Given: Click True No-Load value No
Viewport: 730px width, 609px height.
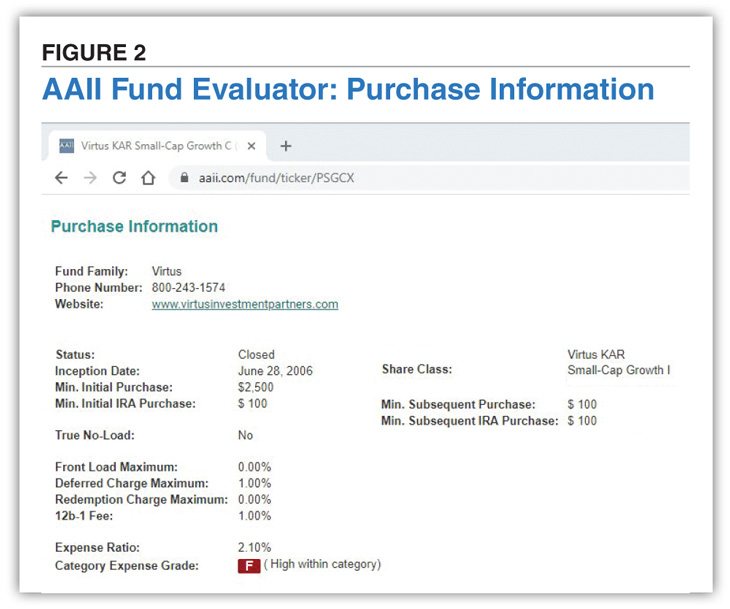Looking at the screenshot, I should coord(245,435).
